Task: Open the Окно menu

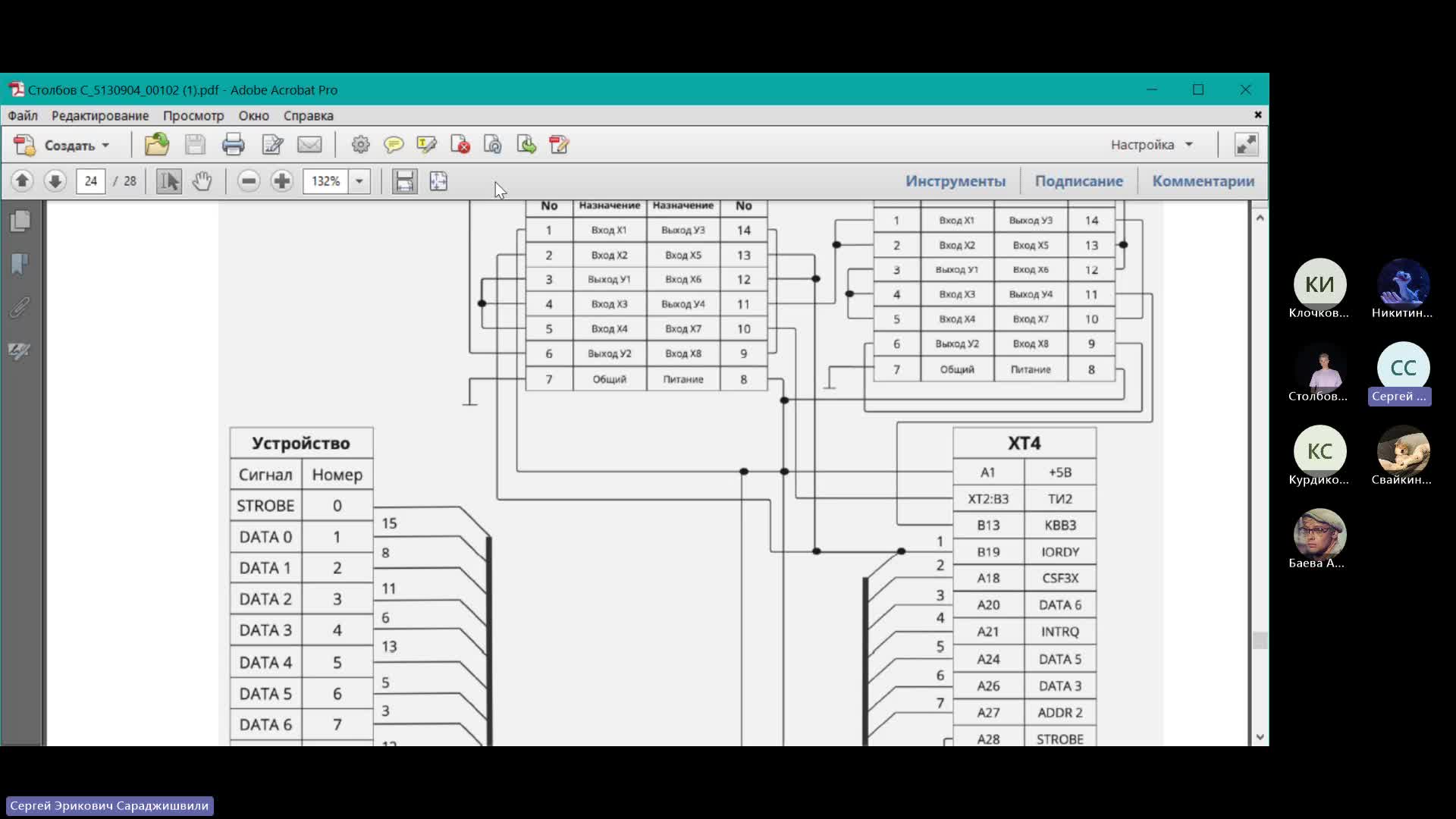Action: 254,115
